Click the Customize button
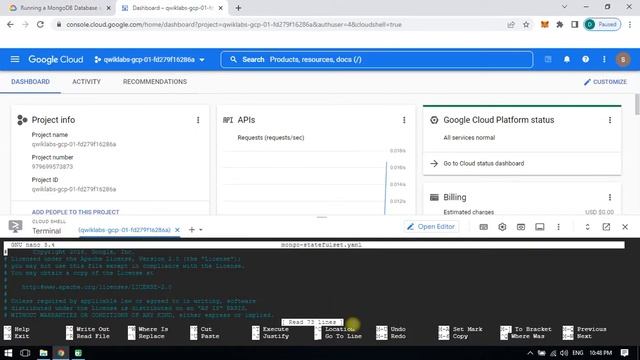The width and height of the screenshot is (640, 360). 605,82
